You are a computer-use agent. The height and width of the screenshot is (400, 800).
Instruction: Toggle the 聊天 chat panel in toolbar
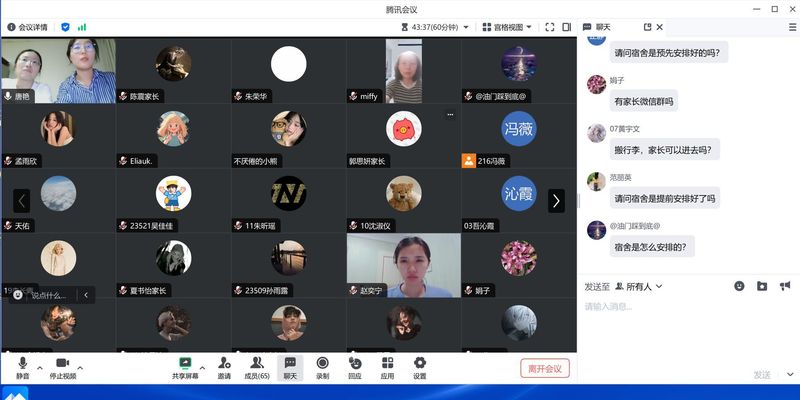click(x=290, y=366)
